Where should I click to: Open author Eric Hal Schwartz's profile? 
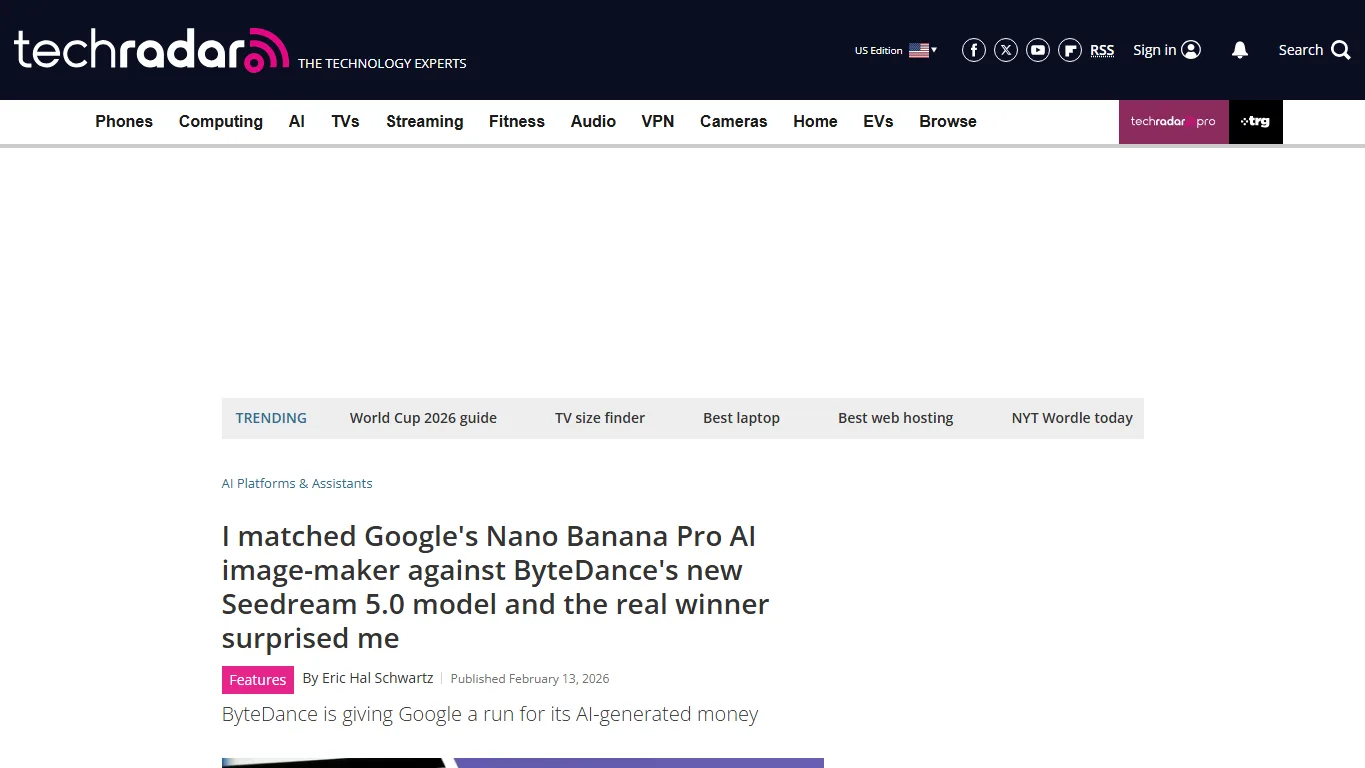point(378,678)
